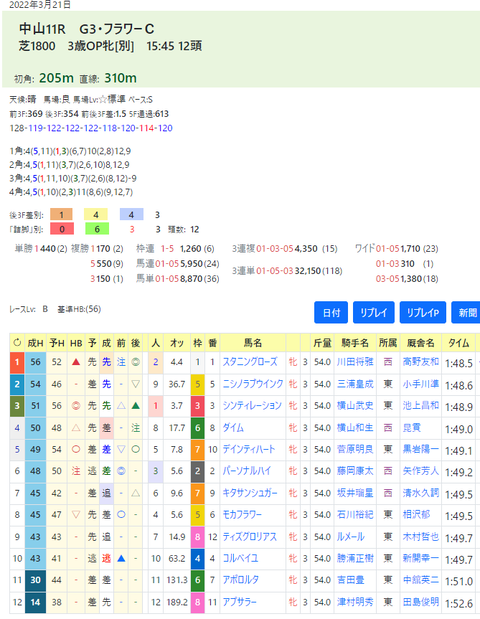
Task: Open trainer 黒岩陽一 link
Action: pos(421,450)
